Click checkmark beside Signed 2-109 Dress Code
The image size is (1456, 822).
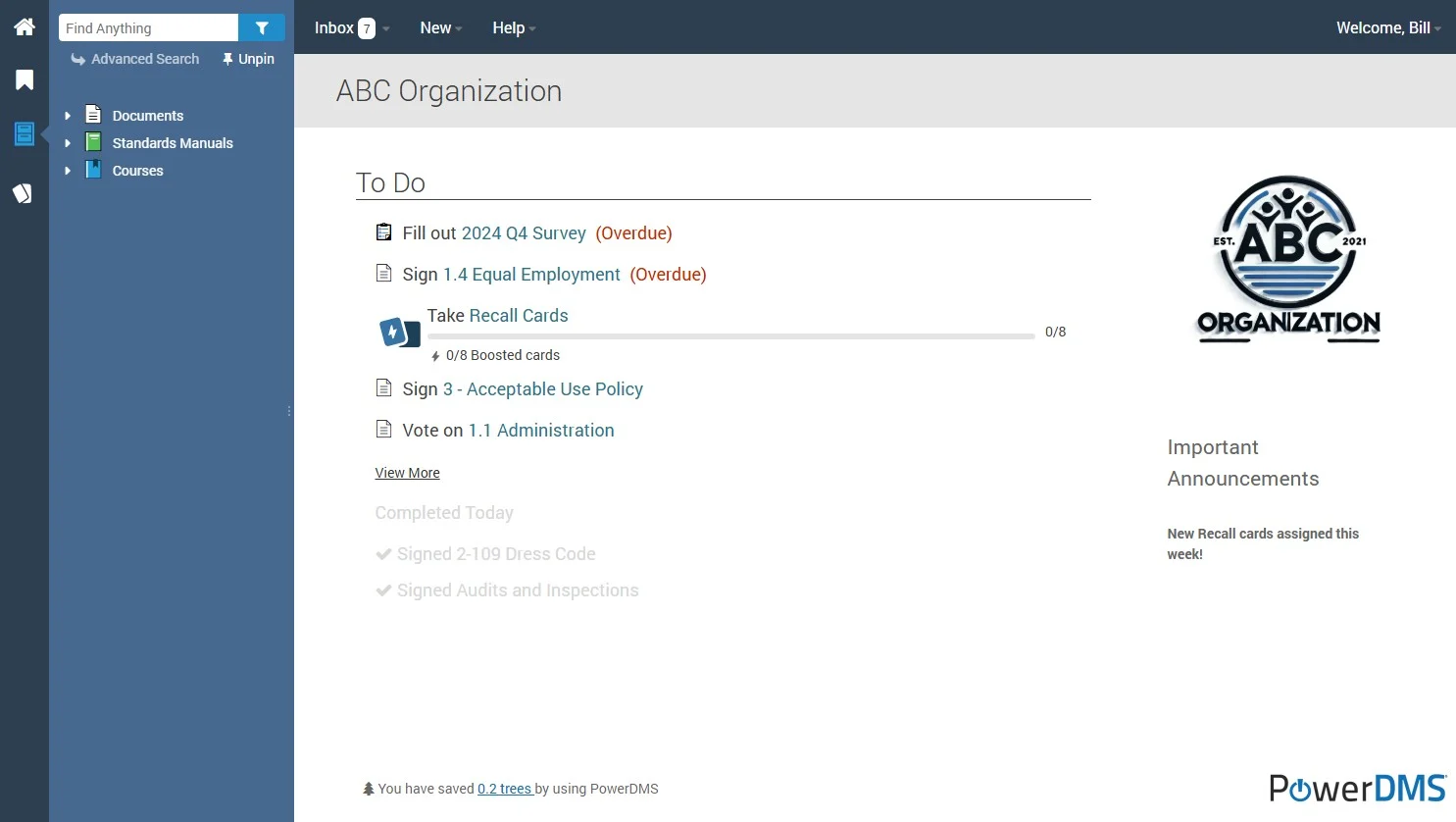383,554
